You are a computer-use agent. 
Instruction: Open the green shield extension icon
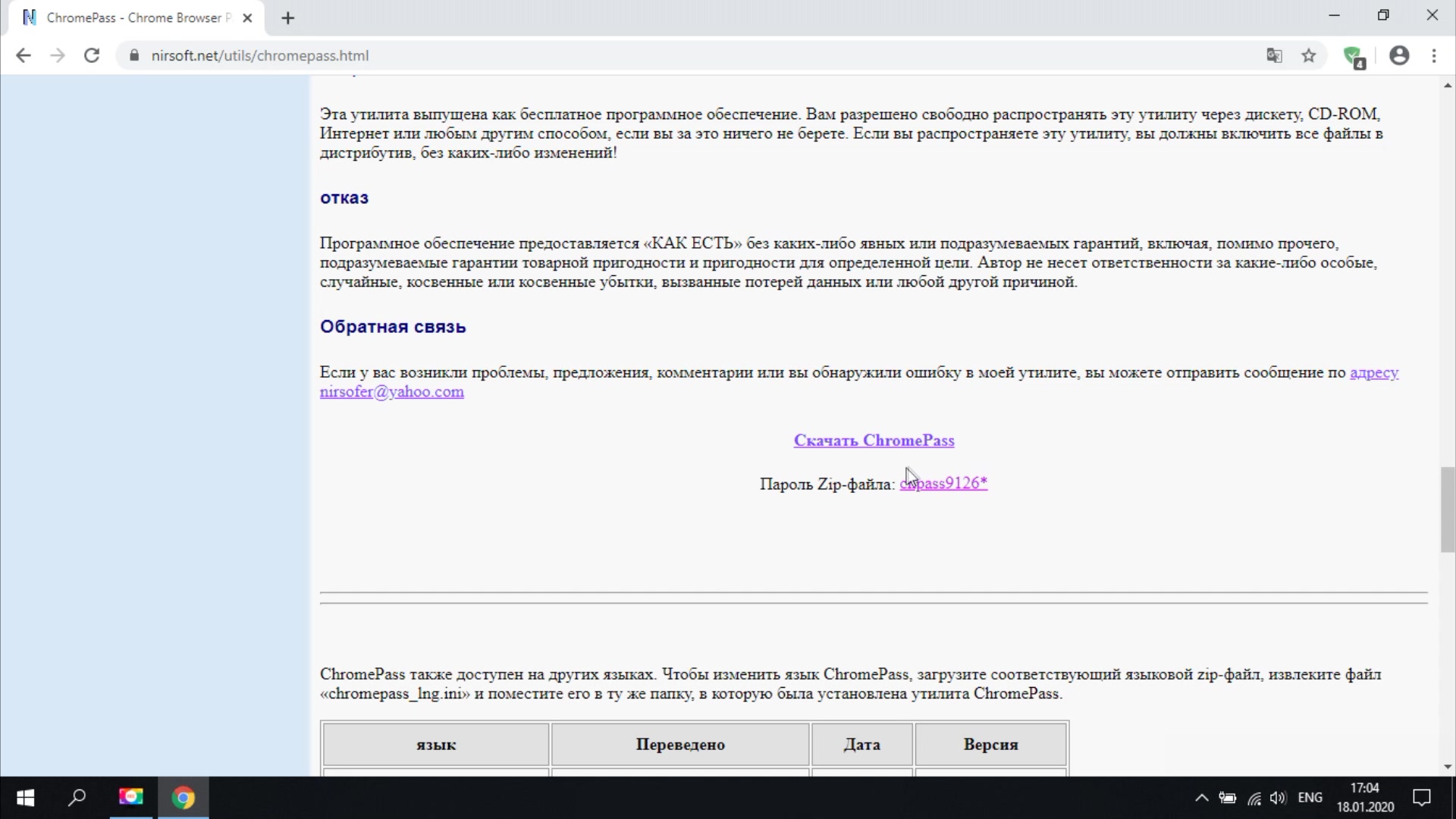1354,57
